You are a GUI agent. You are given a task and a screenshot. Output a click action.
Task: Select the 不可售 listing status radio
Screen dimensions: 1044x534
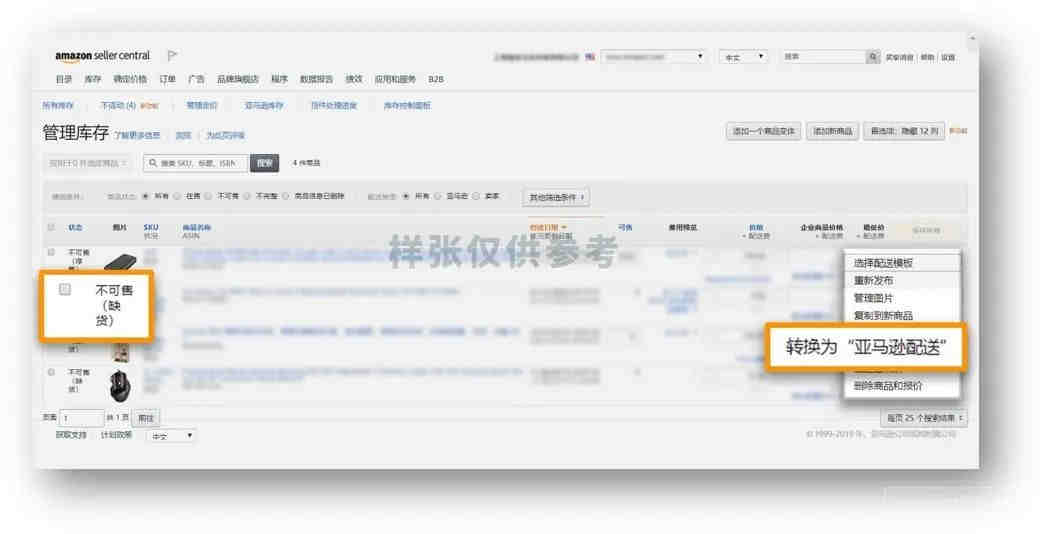[x=208, y=196]
